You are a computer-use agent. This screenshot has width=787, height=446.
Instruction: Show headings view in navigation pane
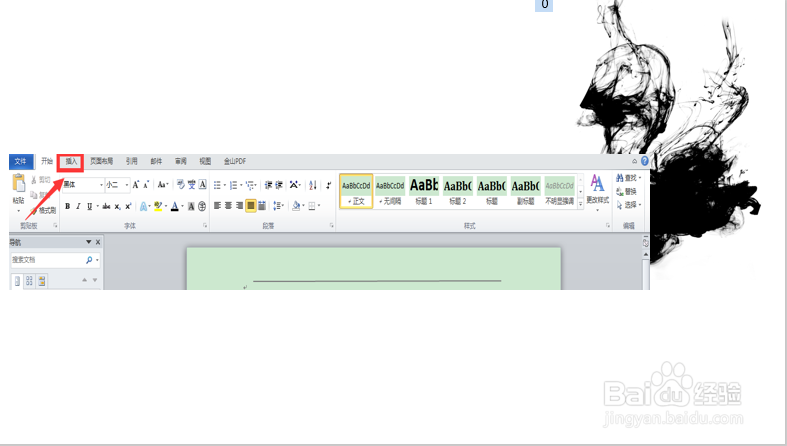[x=17, y=281]
